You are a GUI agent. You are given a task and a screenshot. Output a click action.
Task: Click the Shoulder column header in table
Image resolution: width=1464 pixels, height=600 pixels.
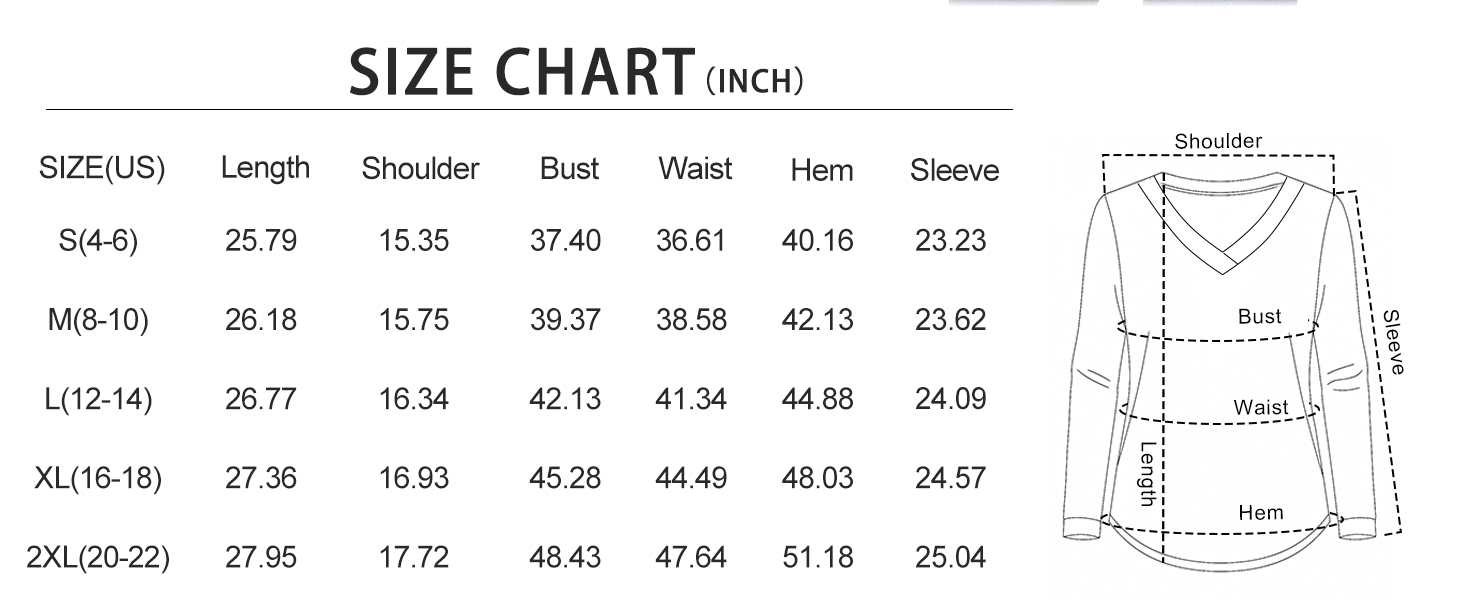coord(420,169)
